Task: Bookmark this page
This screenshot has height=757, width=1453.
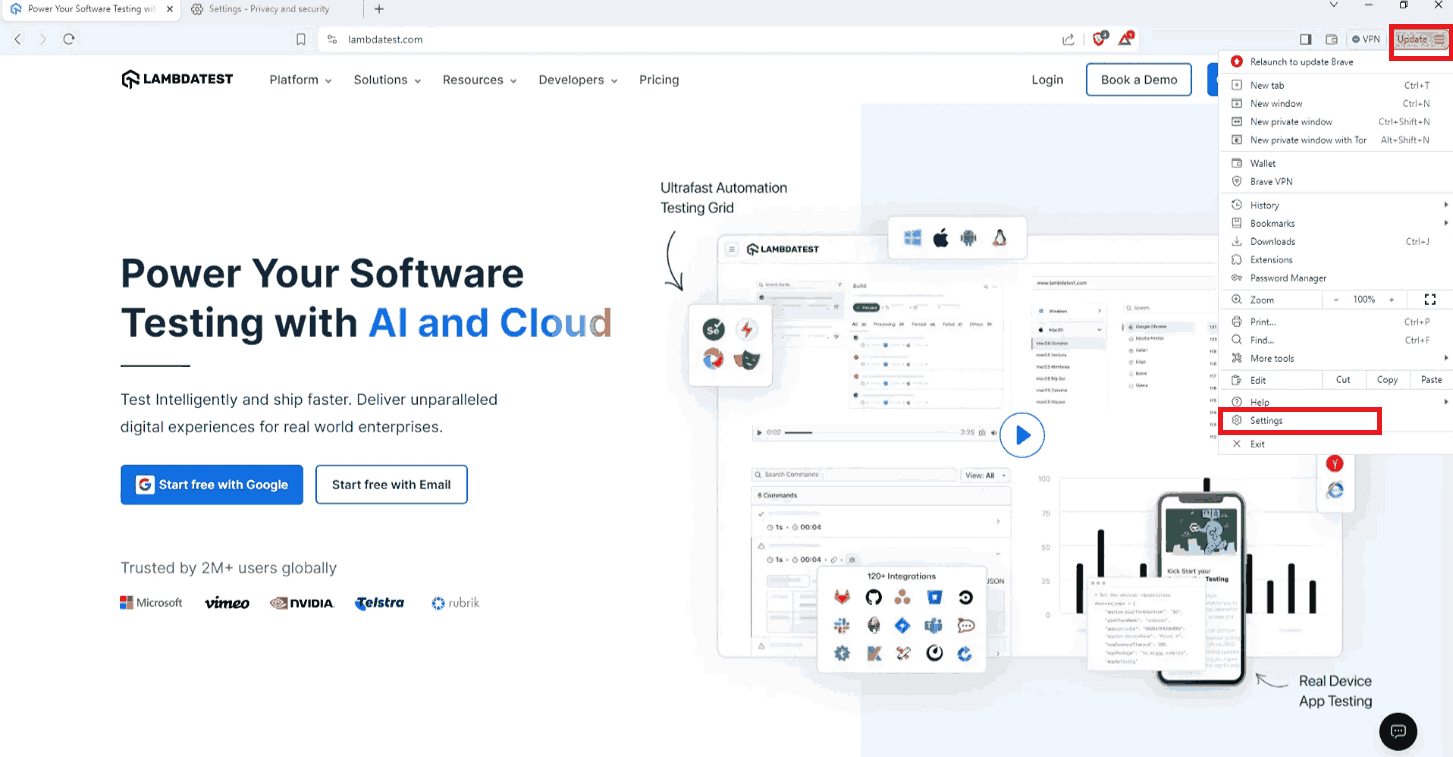Action: coord(300,38)
